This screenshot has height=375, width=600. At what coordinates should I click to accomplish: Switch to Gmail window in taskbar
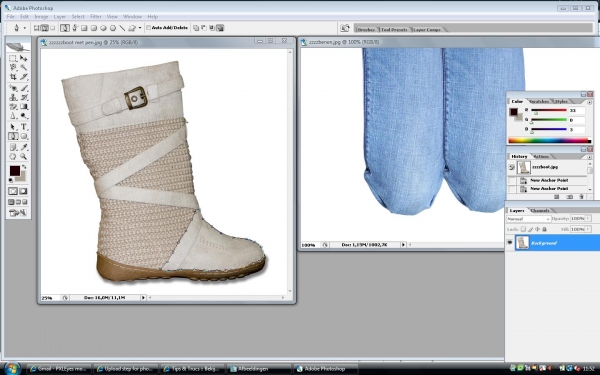(59, 369)
